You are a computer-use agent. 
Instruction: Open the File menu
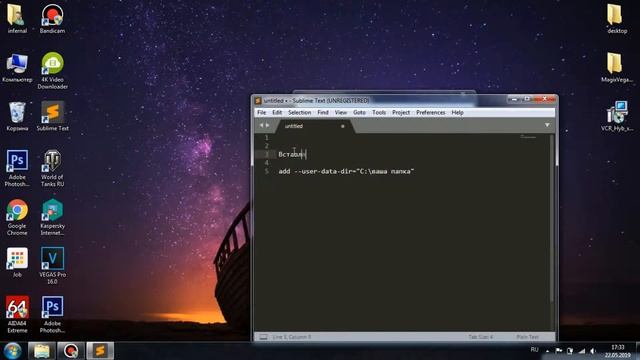(x=262, y=112)
